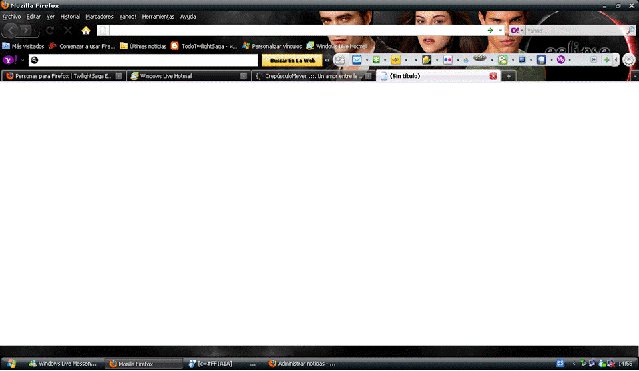Reload the current page
The width and height of the screenshot is (639, 371).
(50, 31)
